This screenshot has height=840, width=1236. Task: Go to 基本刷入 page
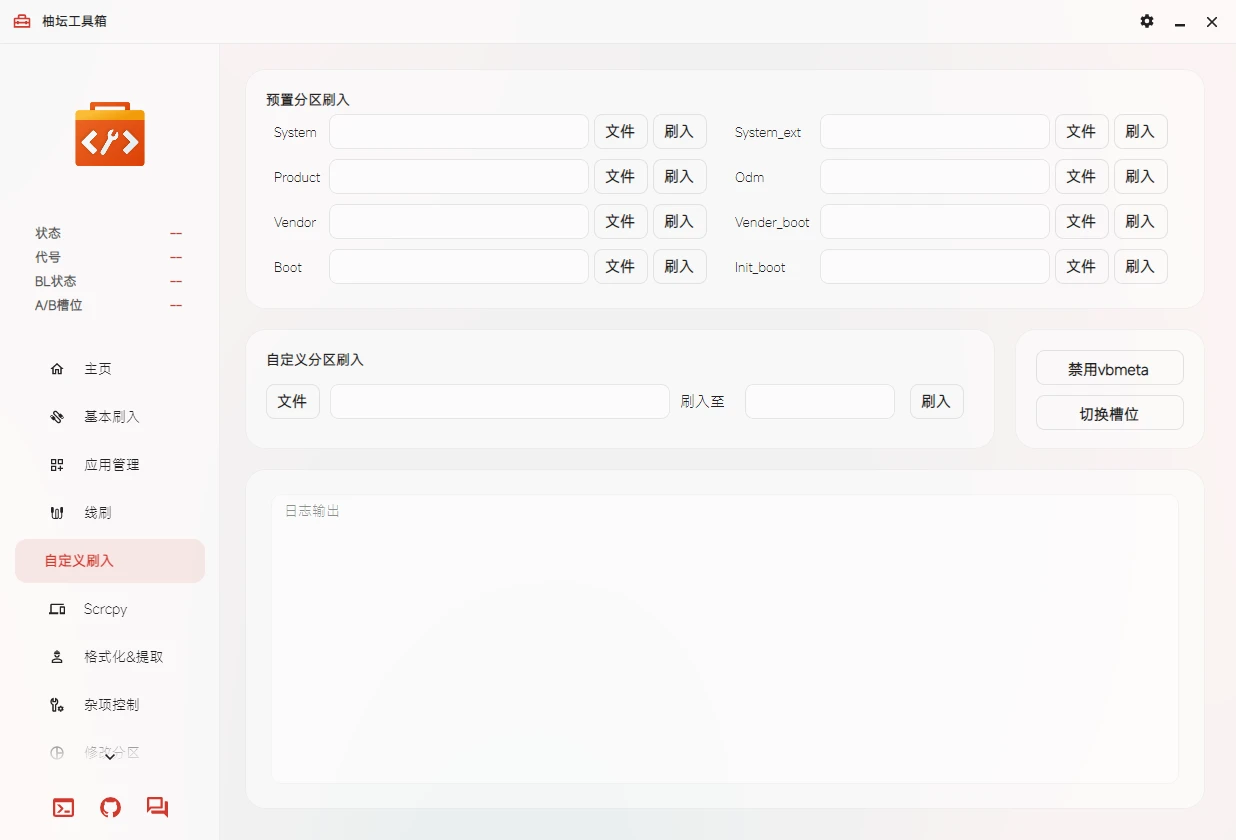point(110,417)
